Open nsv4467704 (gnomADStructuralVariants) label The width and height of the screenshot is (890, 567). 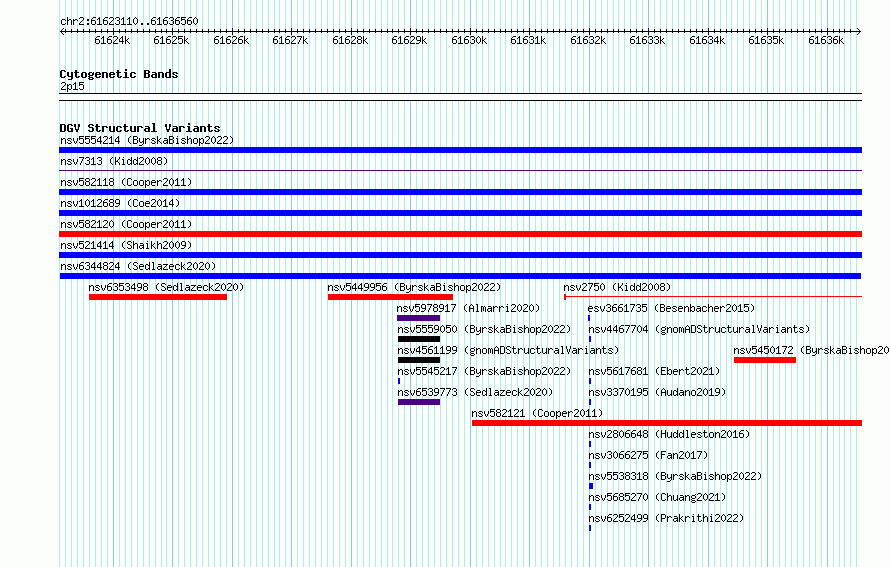(x=699, y=329)
